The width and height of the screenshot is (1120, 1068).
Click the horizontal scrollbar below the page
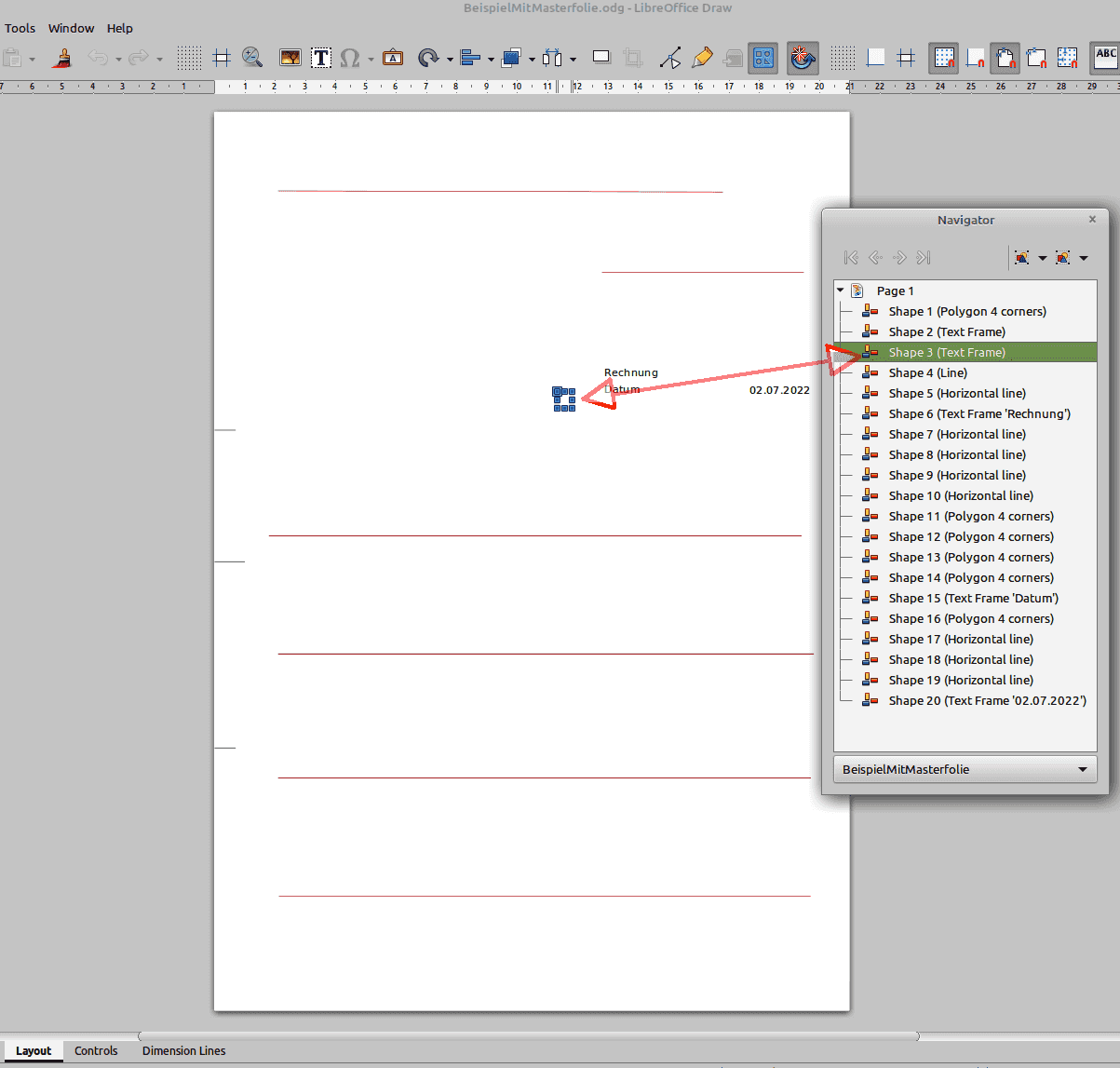coord(528,1035)
